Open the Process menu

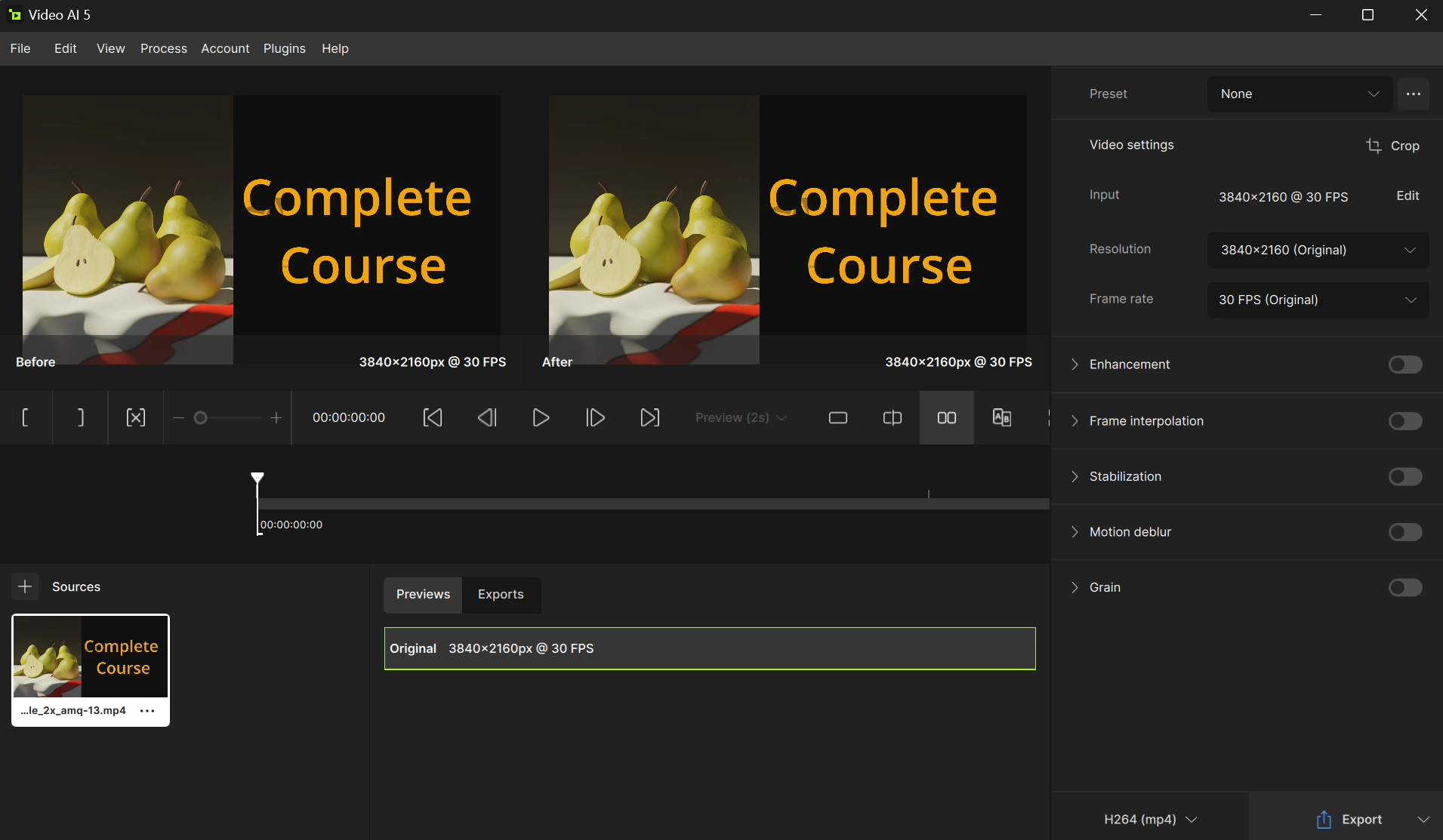pos(164,48)
